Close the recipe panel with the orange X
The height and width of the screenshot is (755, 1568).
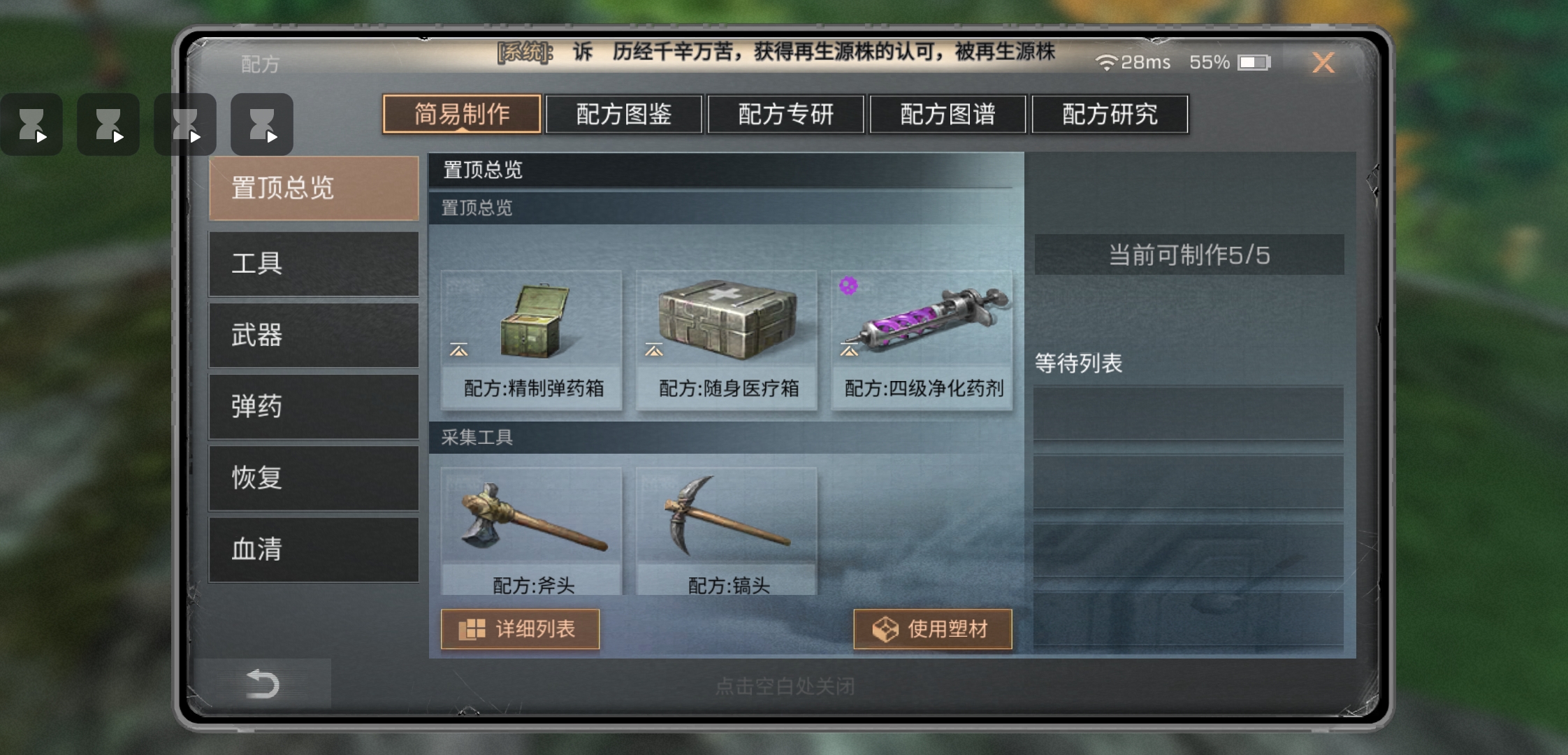tap(1323, 63)
